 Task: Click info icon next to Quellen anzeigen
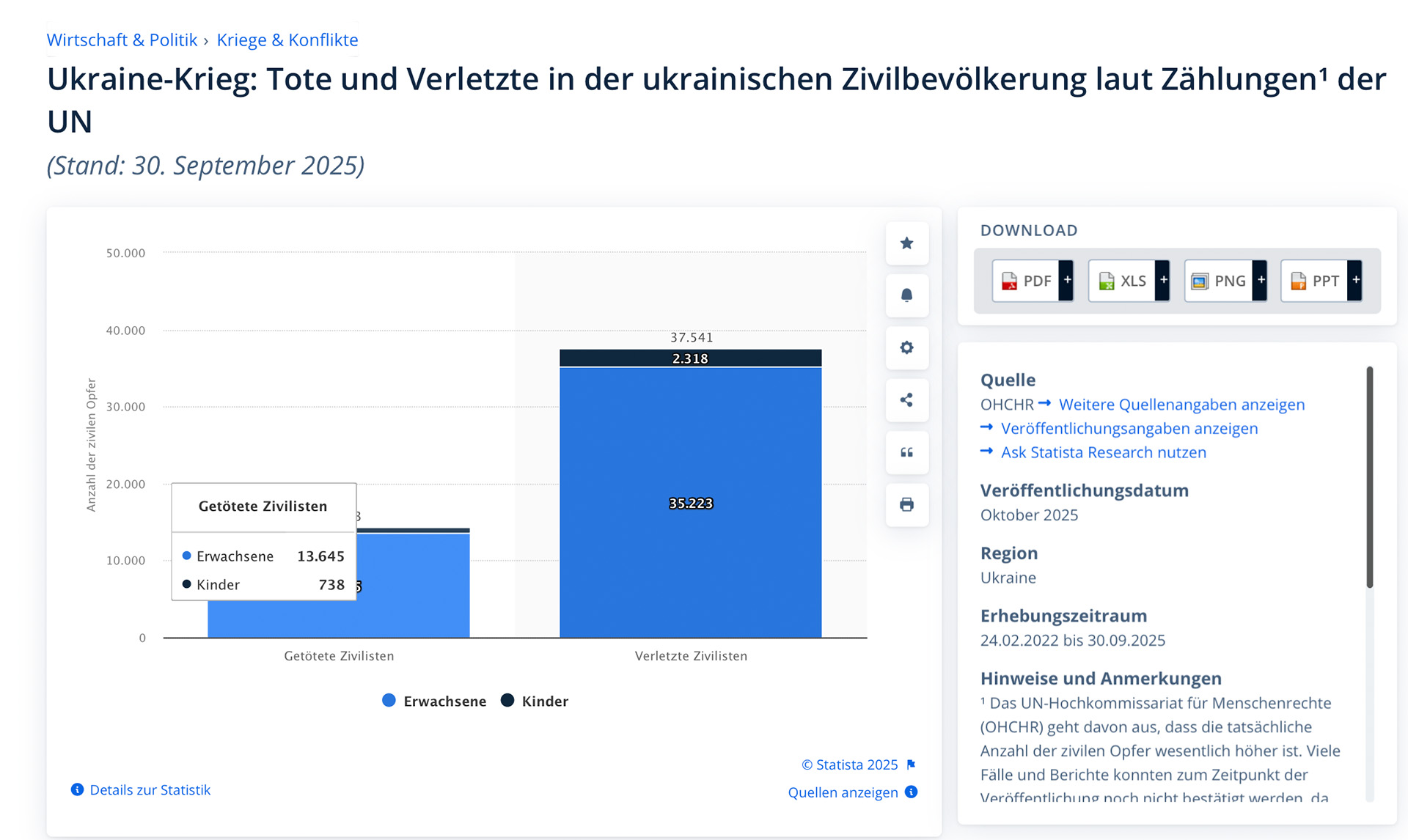coord(911,792)
